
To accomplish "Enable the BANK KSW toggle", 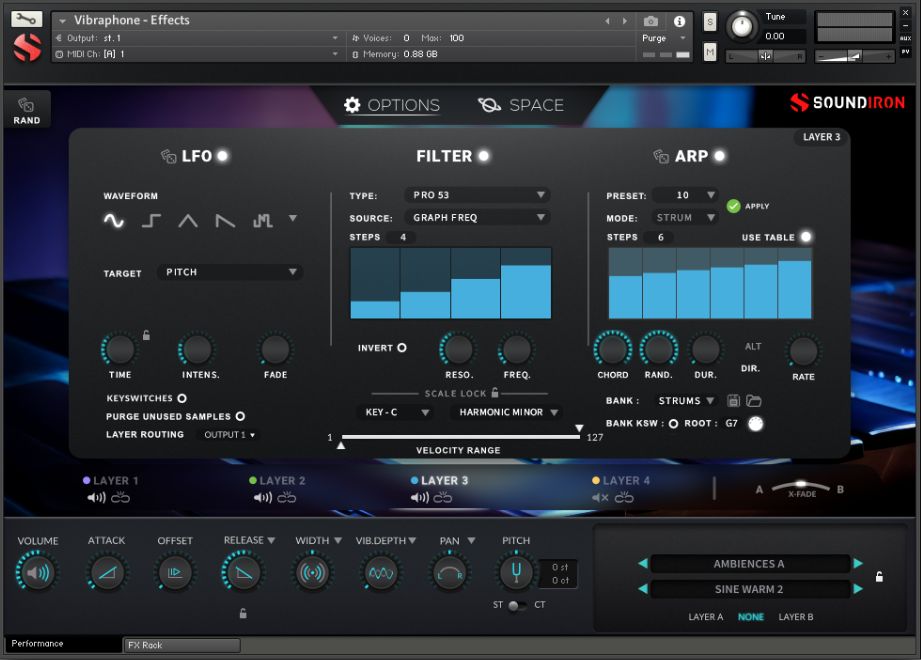I will (674, 423).
